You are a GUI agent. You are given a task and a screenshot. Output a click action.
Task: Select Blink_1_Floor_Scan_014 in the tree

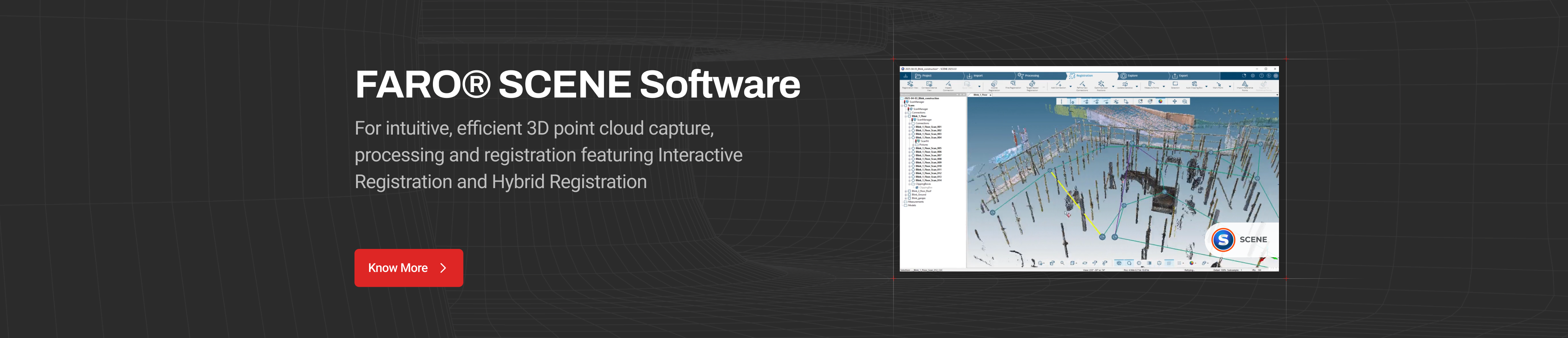point(929,180)
